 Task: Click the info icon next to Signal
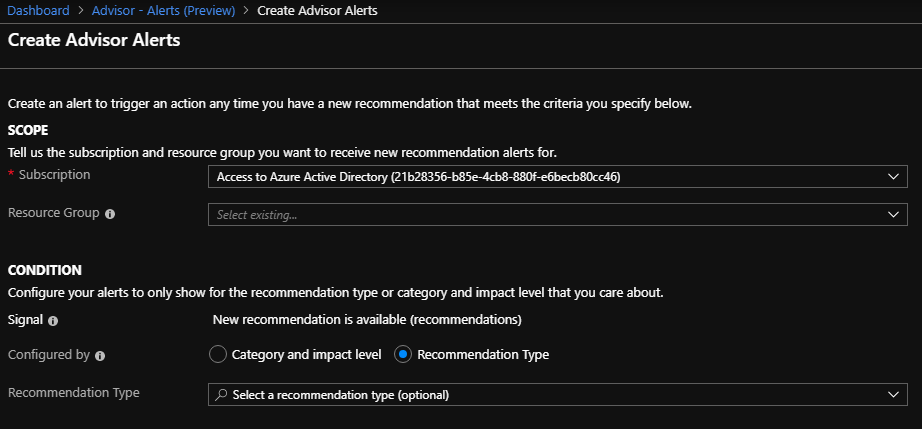coord(53,321)
